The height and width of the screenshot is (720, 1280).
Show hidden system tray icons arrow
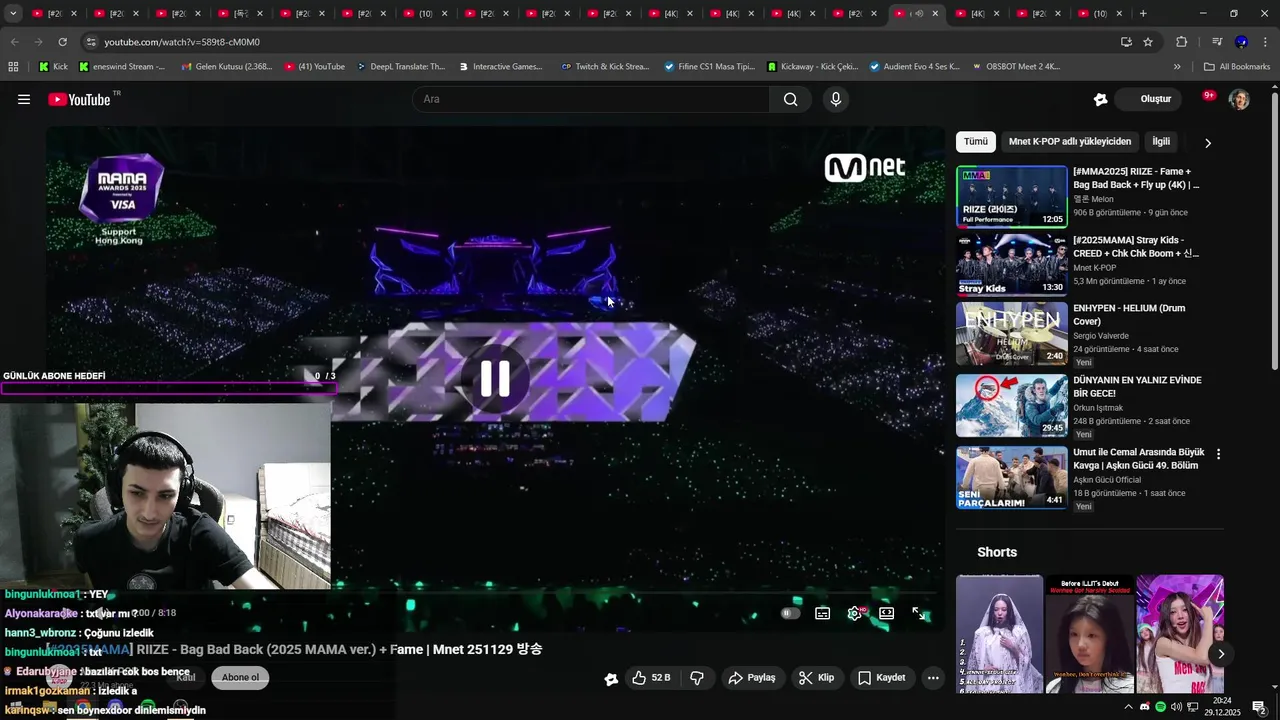[x=1129, y=707]
